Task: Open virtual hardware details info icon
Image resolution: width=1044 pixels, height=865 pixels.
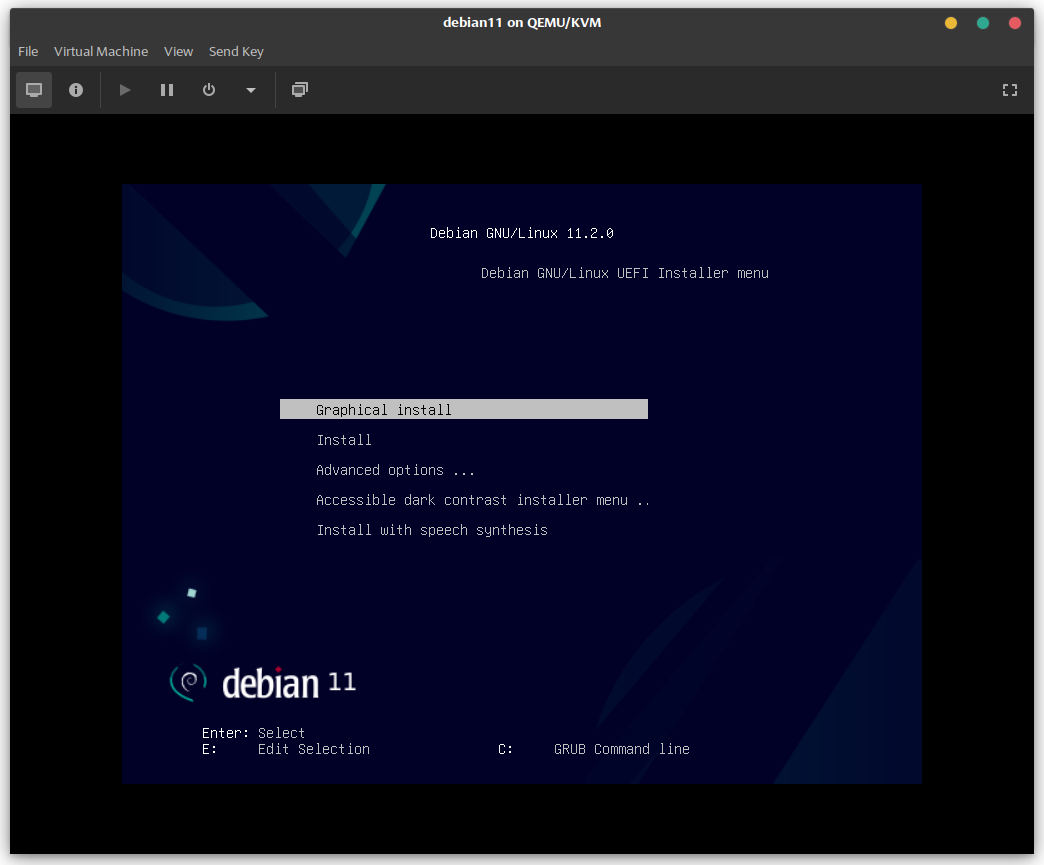Action: click(x=76, y=90)
